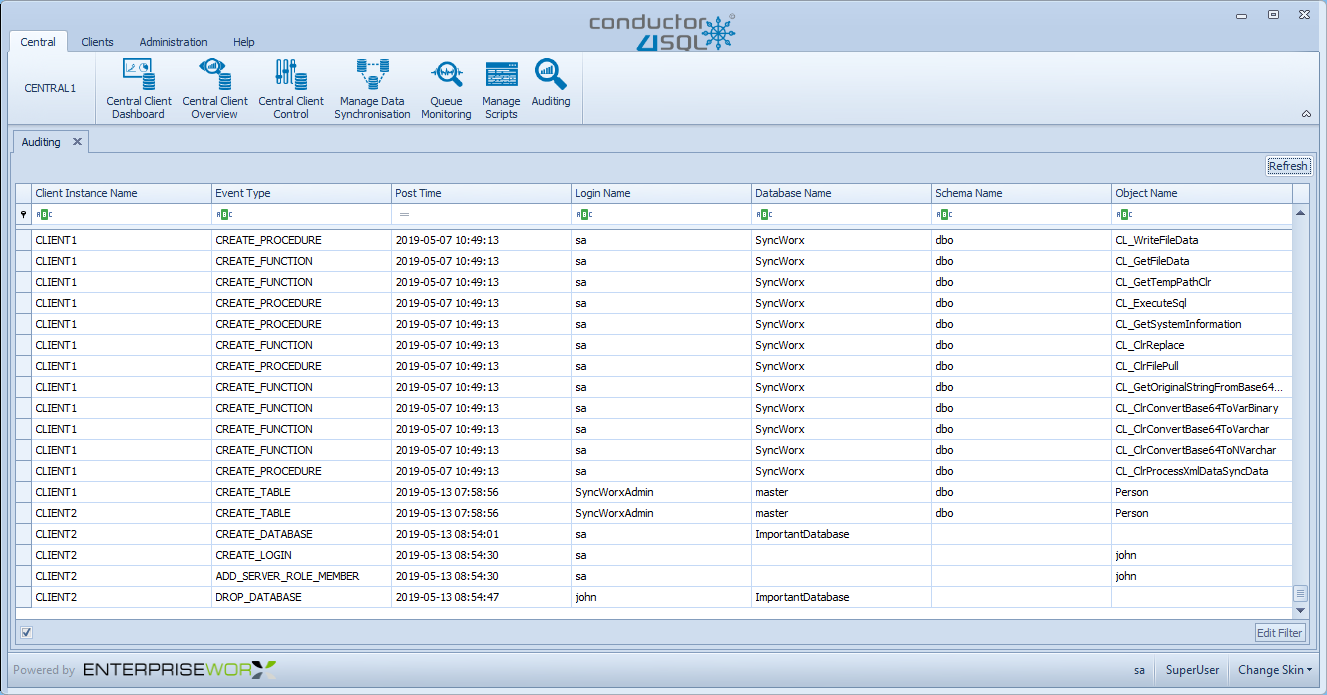
Task: Select the CL_ClrConvertBase64ToVarBinary cell
Action: [x=1202, y=408]
